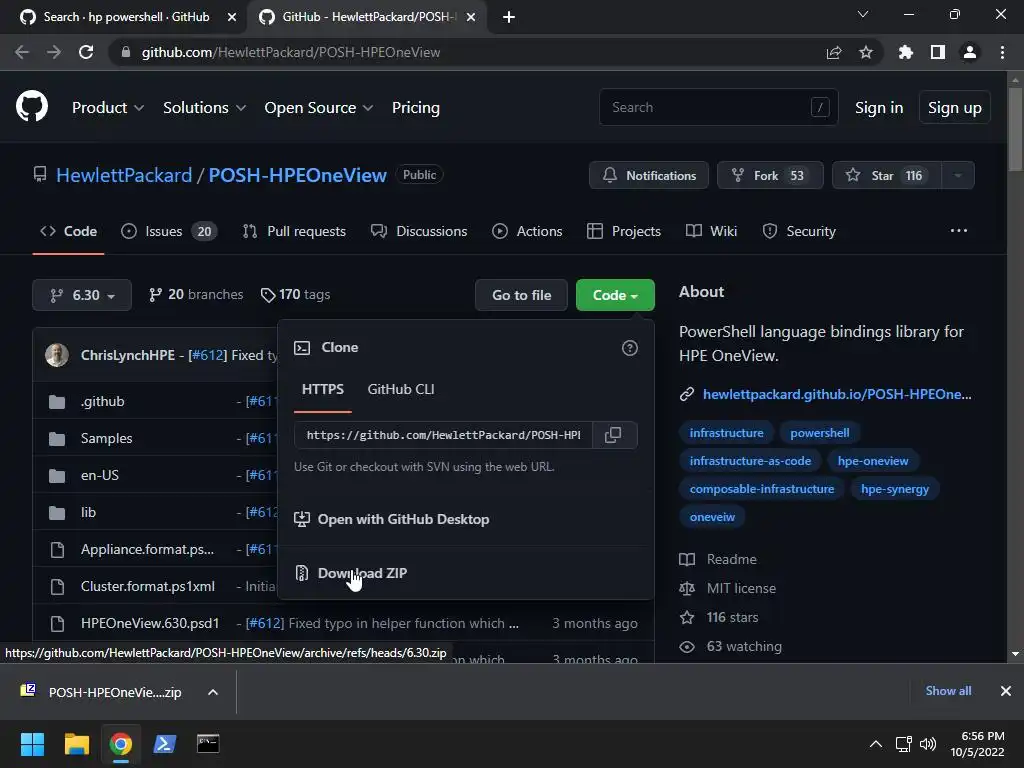The height and width of the screenshot is (768, 1024).
Task: Go back with browser arrow
Action: (22, 52)
